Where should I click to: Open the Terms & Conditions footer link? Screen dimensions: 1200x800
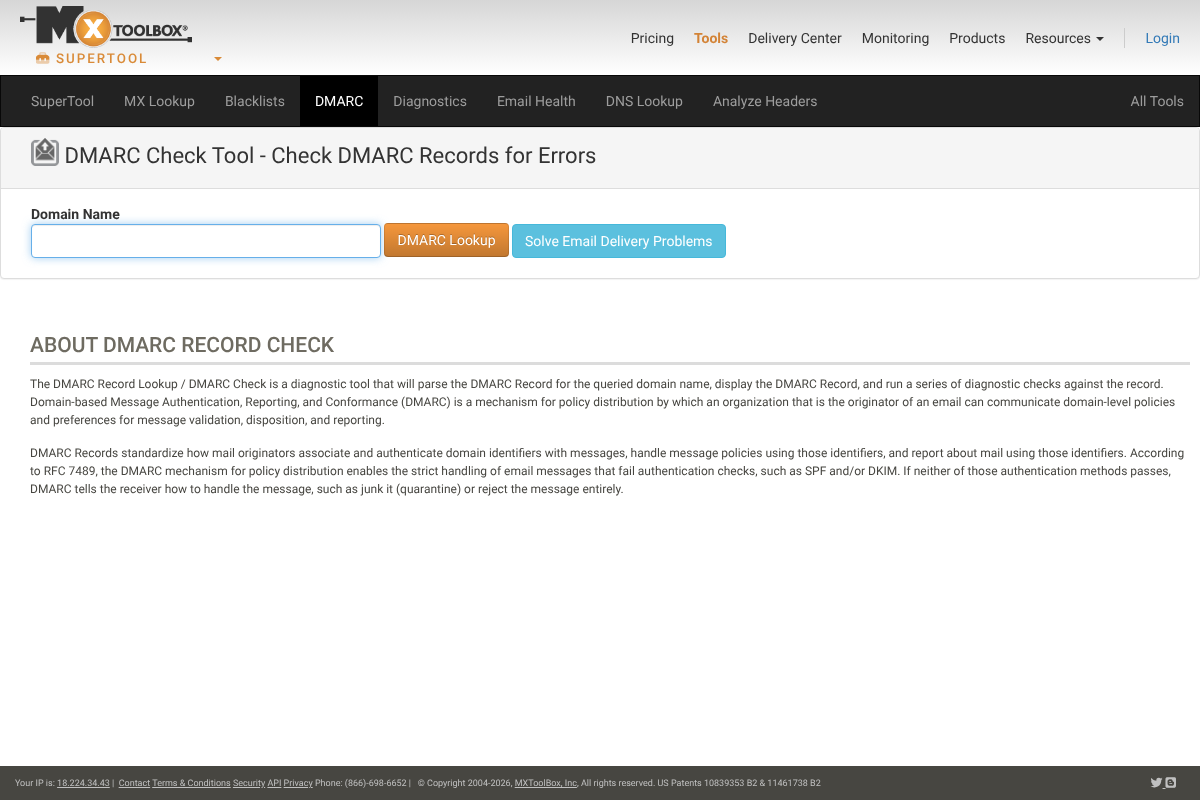pos(191,783)
